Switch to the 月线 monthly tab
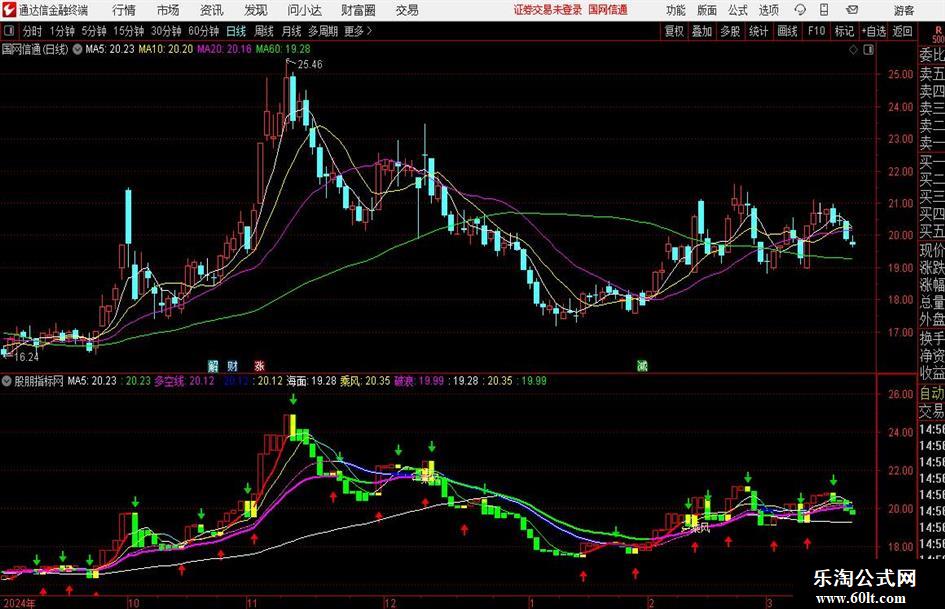This screenshot has width=945, height=609. pyautogui.click(x=291, y=31)
